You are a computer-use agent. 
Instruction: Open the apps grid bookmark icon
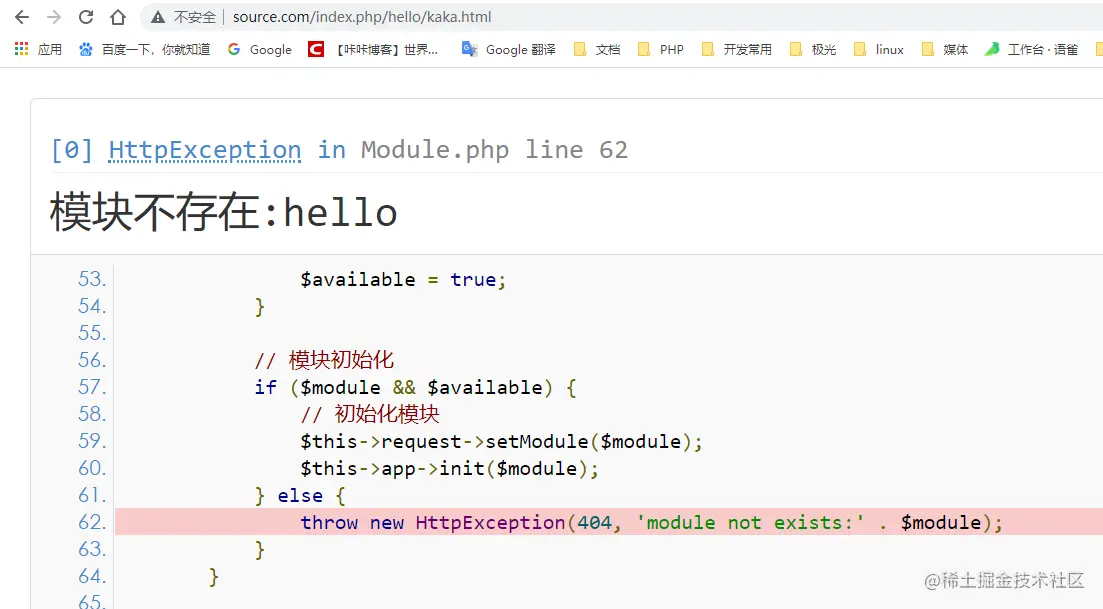pos(22,49)
